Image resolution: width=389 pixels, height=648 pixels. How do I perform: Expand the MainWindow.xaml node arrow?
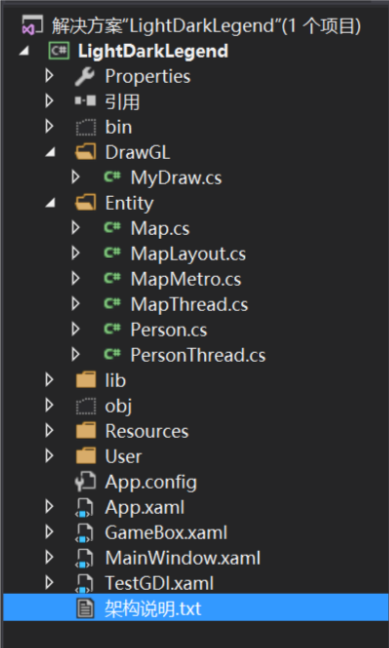pyautogui.click(x=49, y=557)
